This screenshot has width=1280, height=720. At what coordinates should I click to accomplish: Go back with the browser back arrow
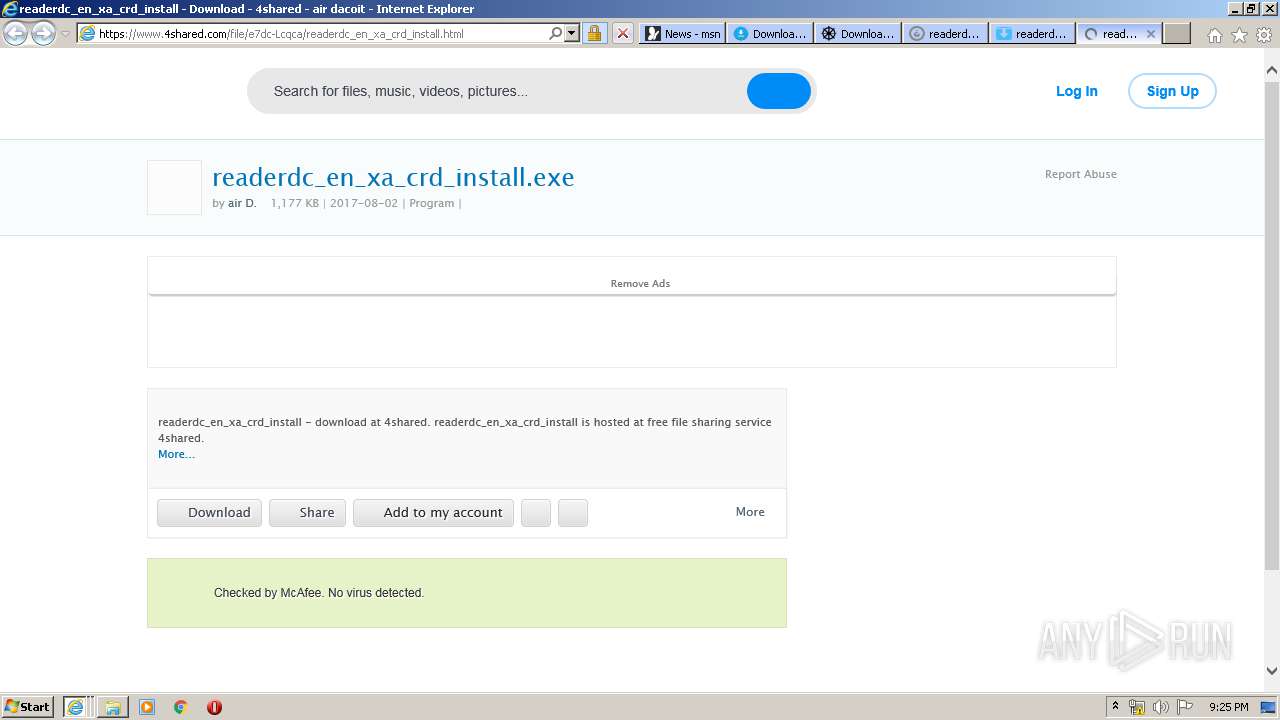pyautogui.click(x=15, y=33)
